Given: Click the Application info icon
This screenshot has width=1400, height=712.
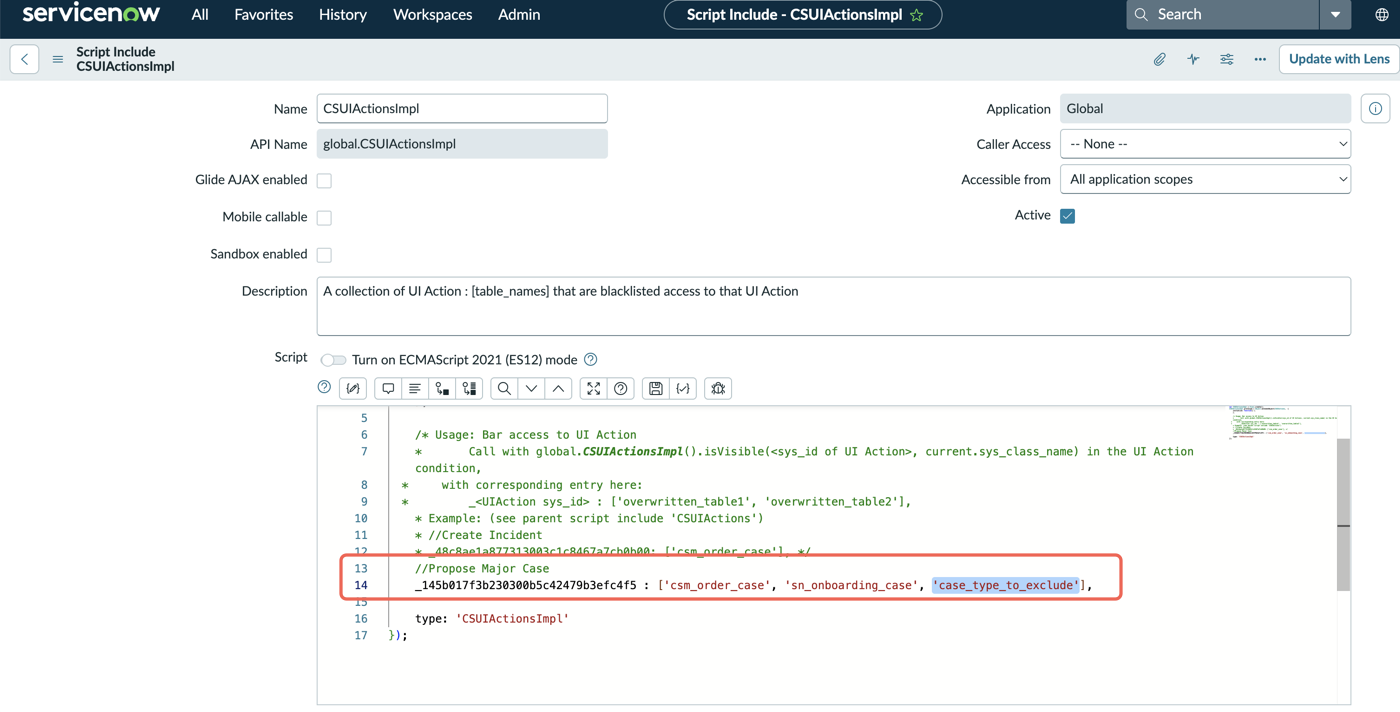Looking at the screenshot, I should pos(1376,108).
